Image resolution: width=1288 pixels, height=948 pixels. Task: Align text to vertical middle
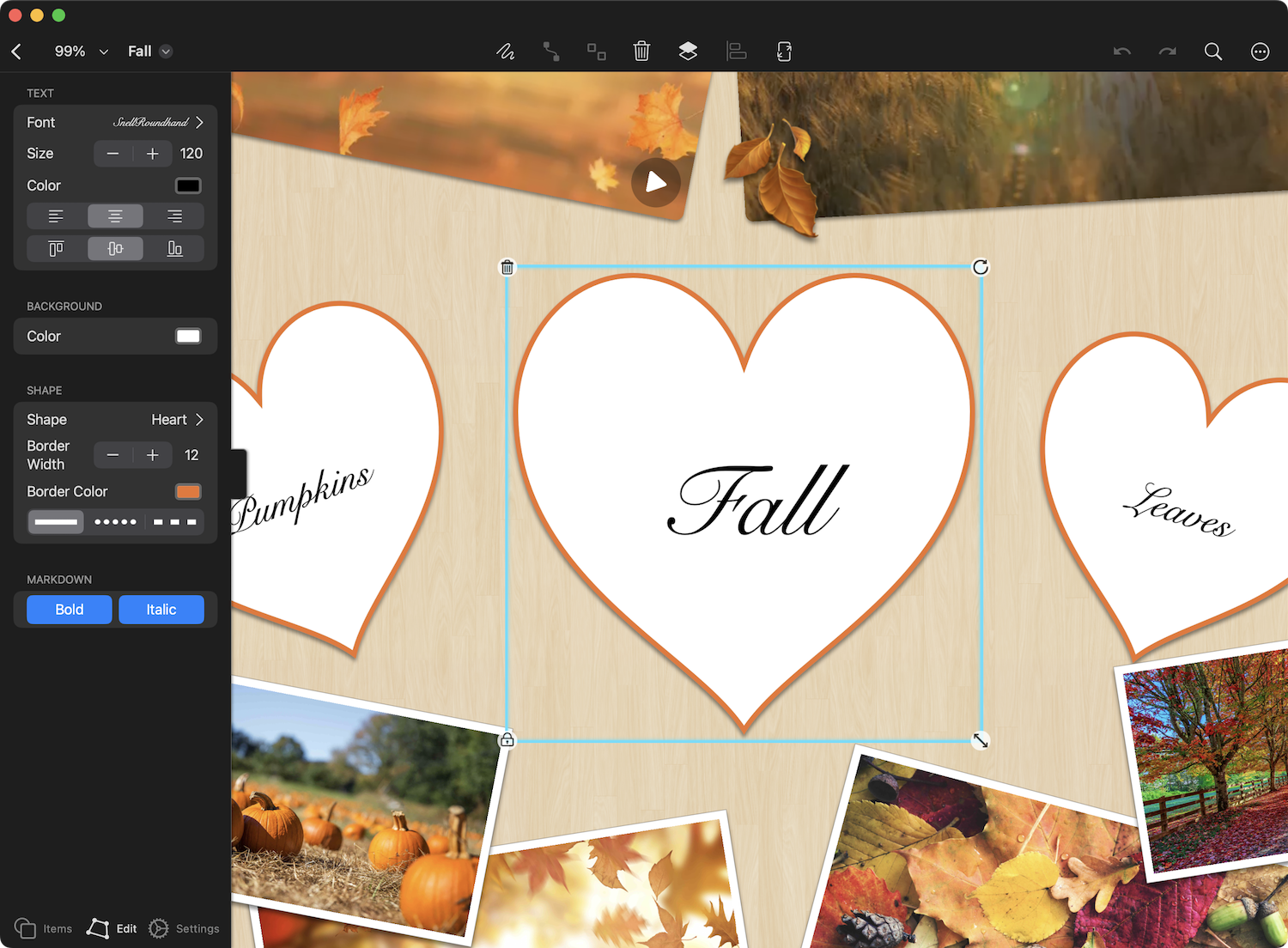115,249
